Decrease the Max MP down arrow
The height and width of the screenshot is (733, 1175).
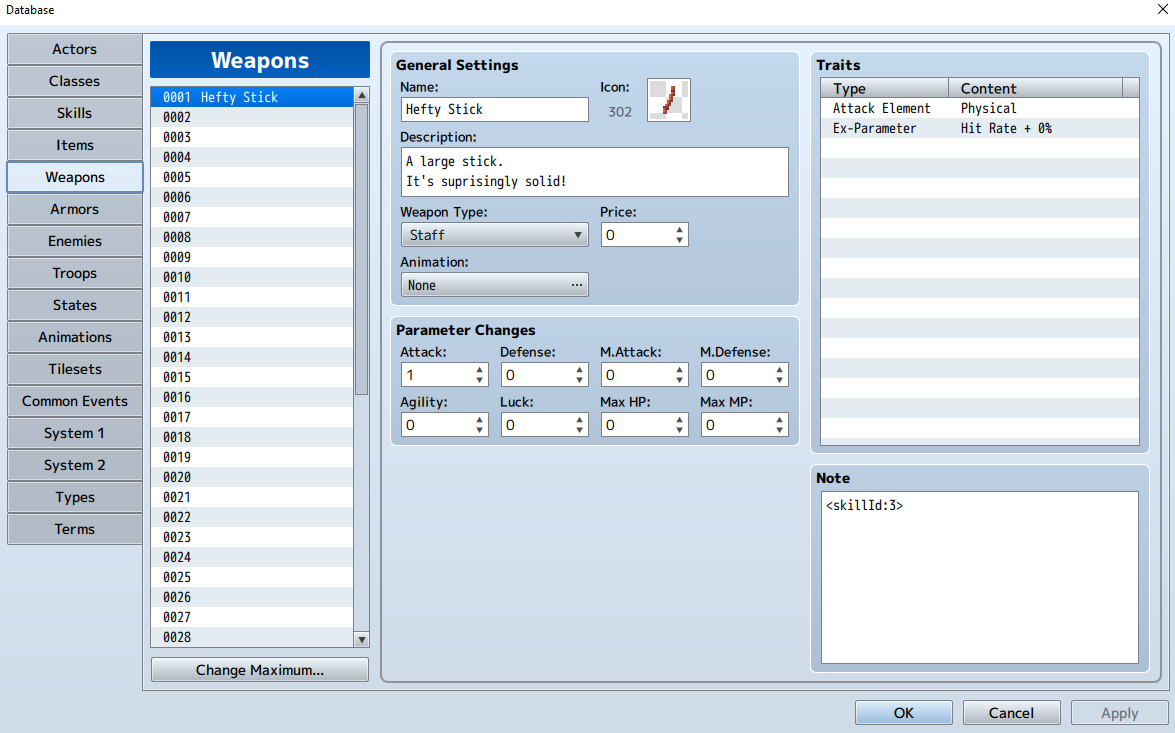click(779, 430)
